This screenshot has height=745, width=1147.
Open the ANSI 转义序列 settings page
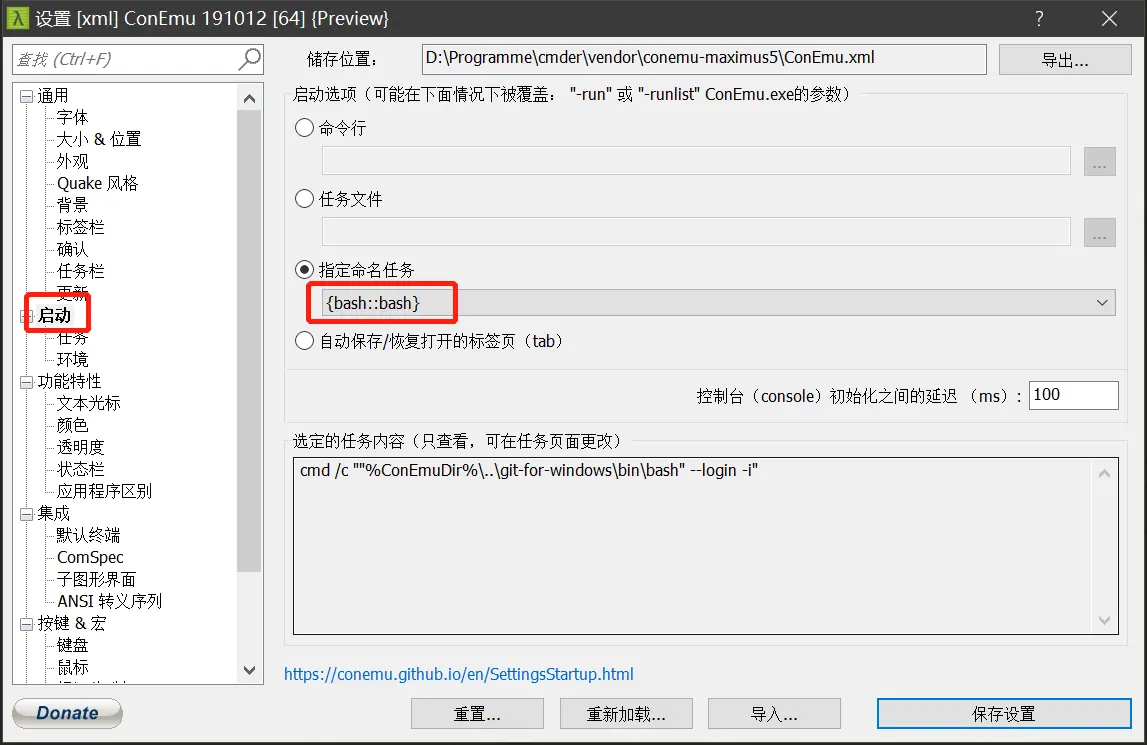click(110, 601)
